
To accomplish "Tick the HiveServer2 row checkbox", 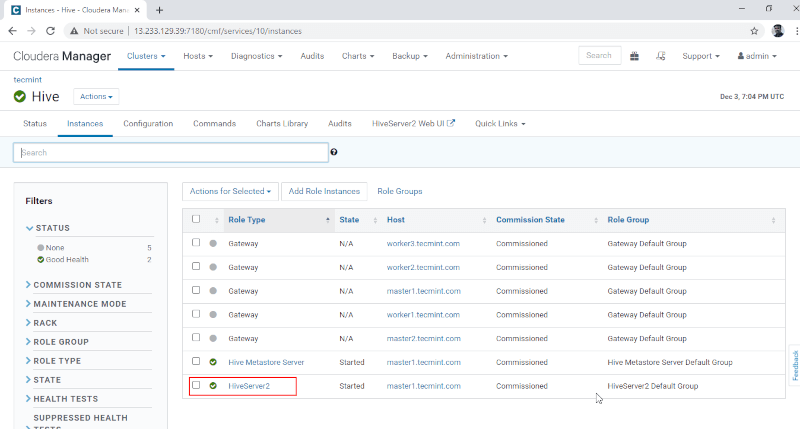I will 196,385.
